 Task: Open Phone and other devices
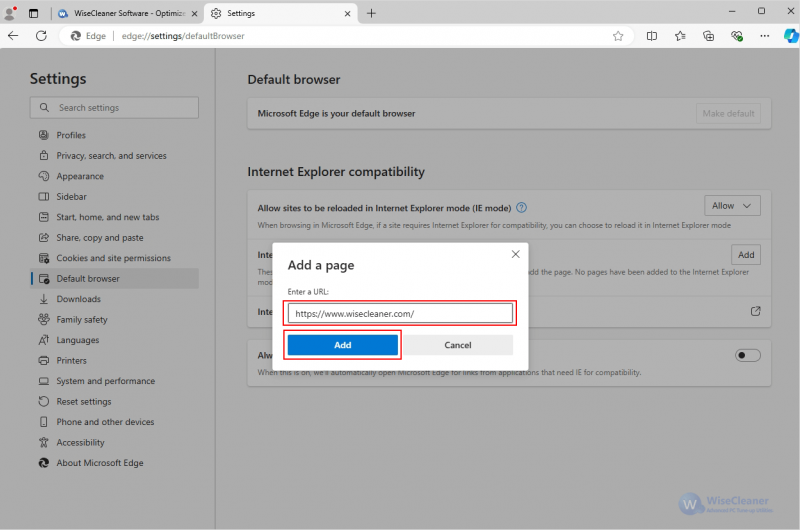coord(114,422)
